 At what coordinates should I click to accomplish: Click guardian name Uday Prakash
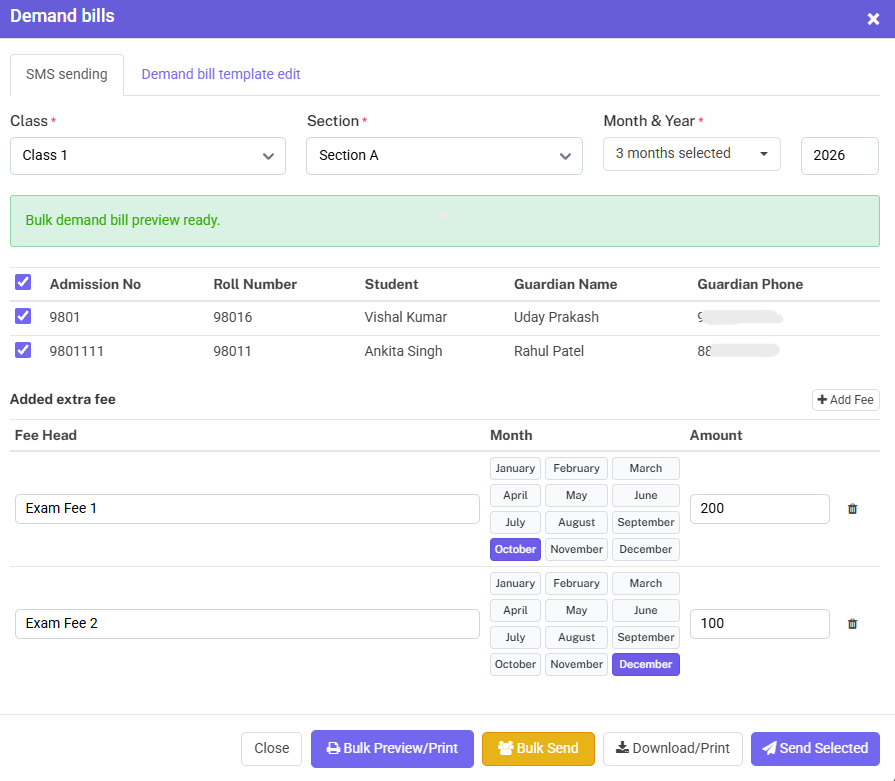[556, 317]
